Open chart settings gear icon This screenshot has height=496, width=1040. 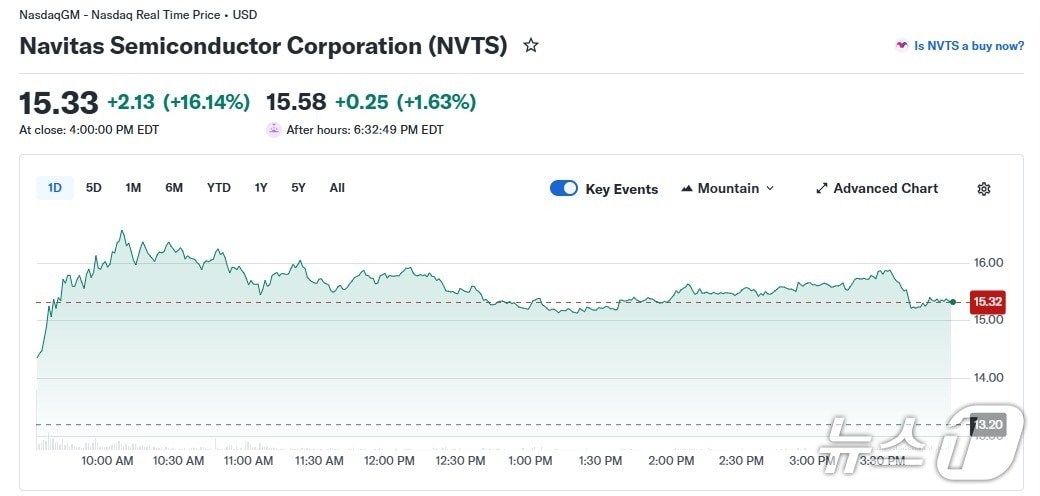coord(984,189)
